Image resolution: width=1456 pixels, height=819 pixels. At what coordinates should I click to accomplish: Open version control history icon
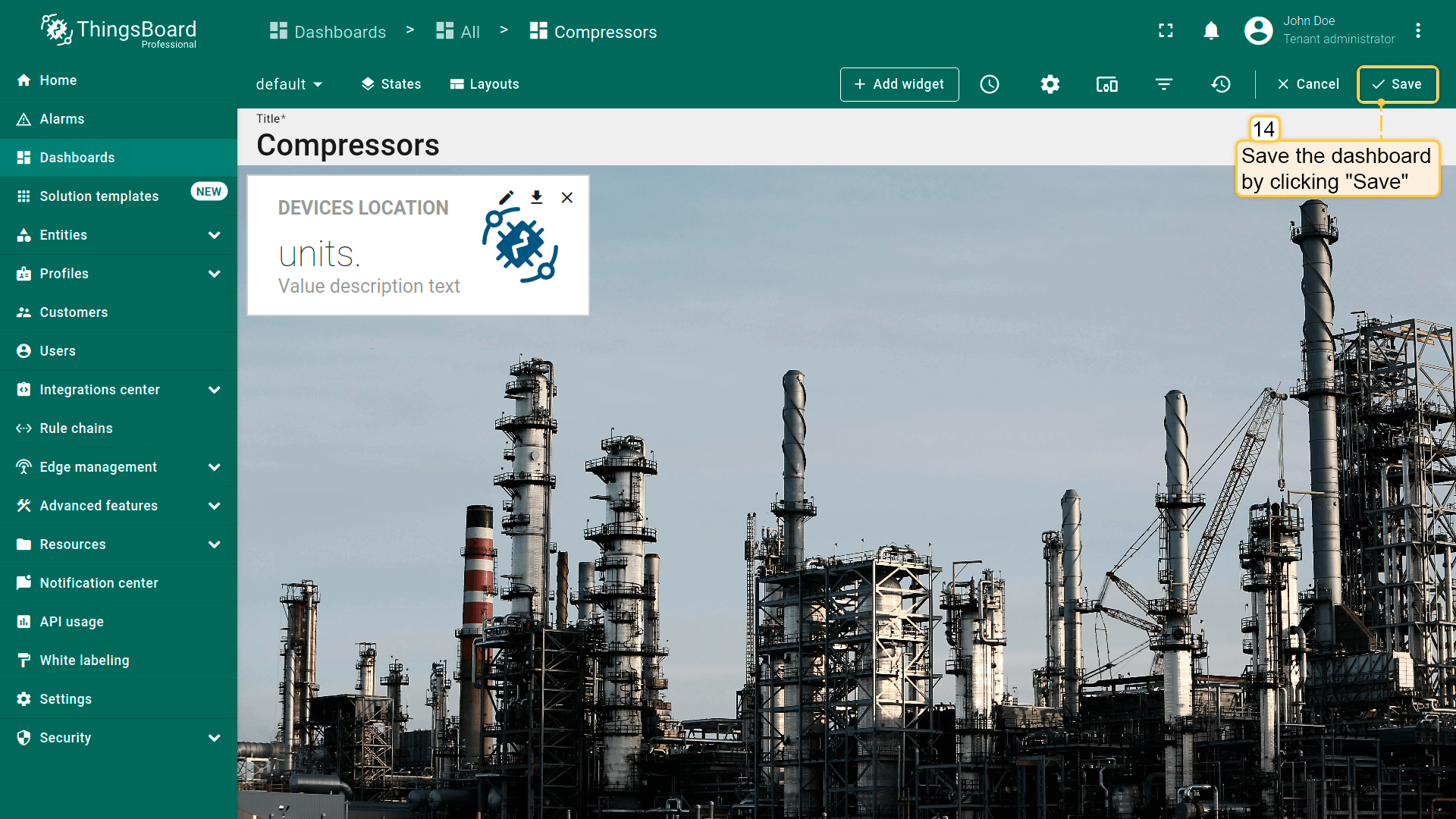click(x=1221, y=84)
